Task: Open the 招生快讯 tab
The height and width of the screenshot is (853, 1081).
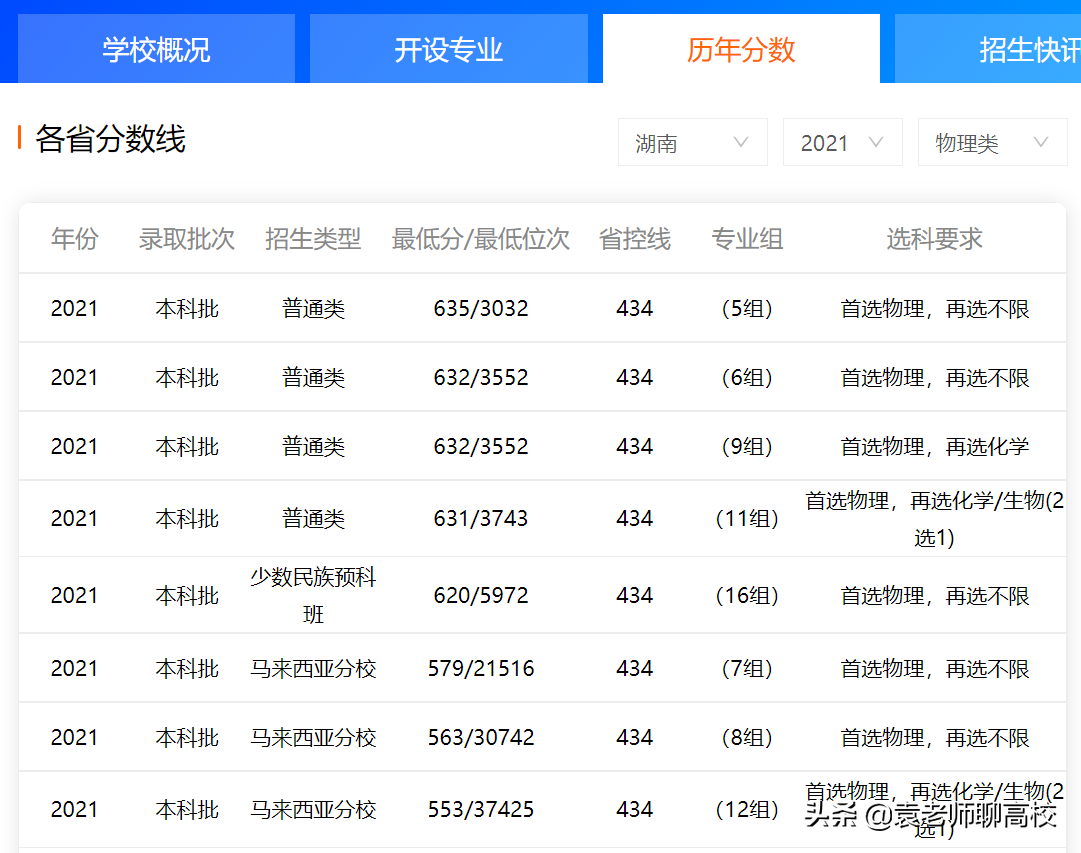Action: [1030, 48]
